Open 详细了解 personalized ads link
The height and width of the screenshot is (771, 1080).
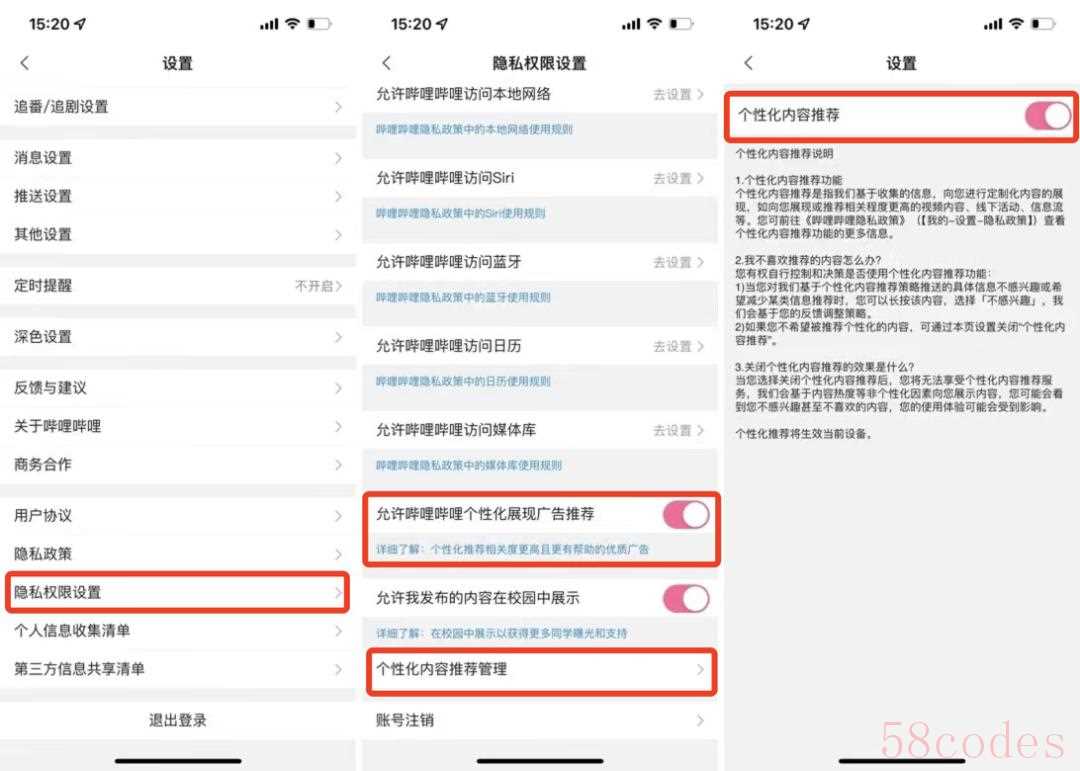[512, 550]
